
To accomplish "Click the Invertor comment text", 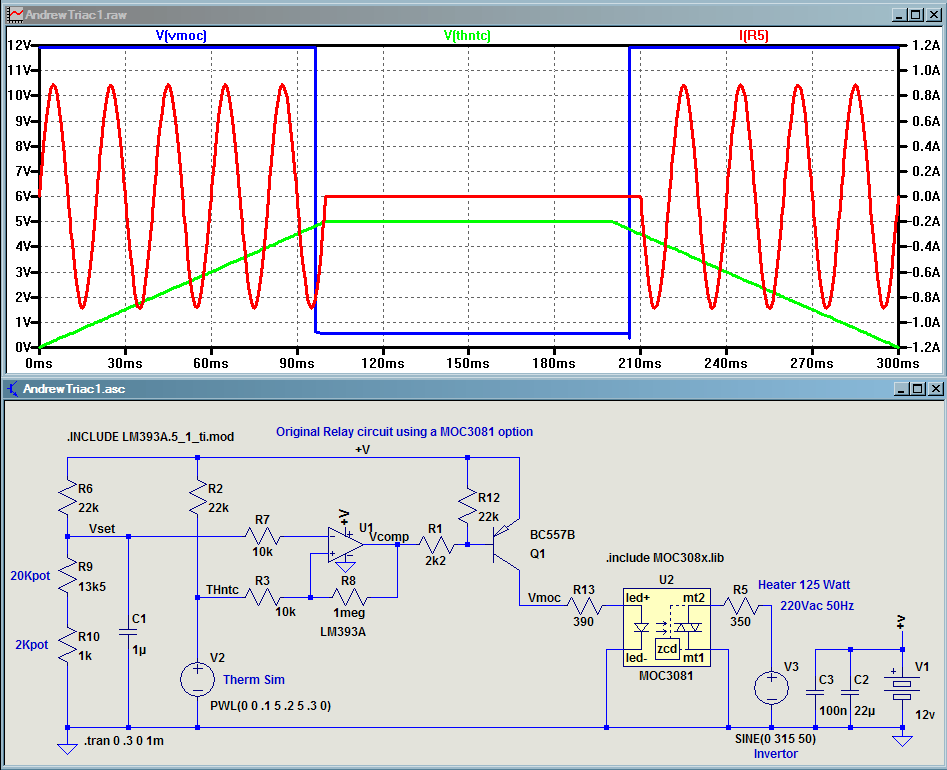I will click(775, 754).
